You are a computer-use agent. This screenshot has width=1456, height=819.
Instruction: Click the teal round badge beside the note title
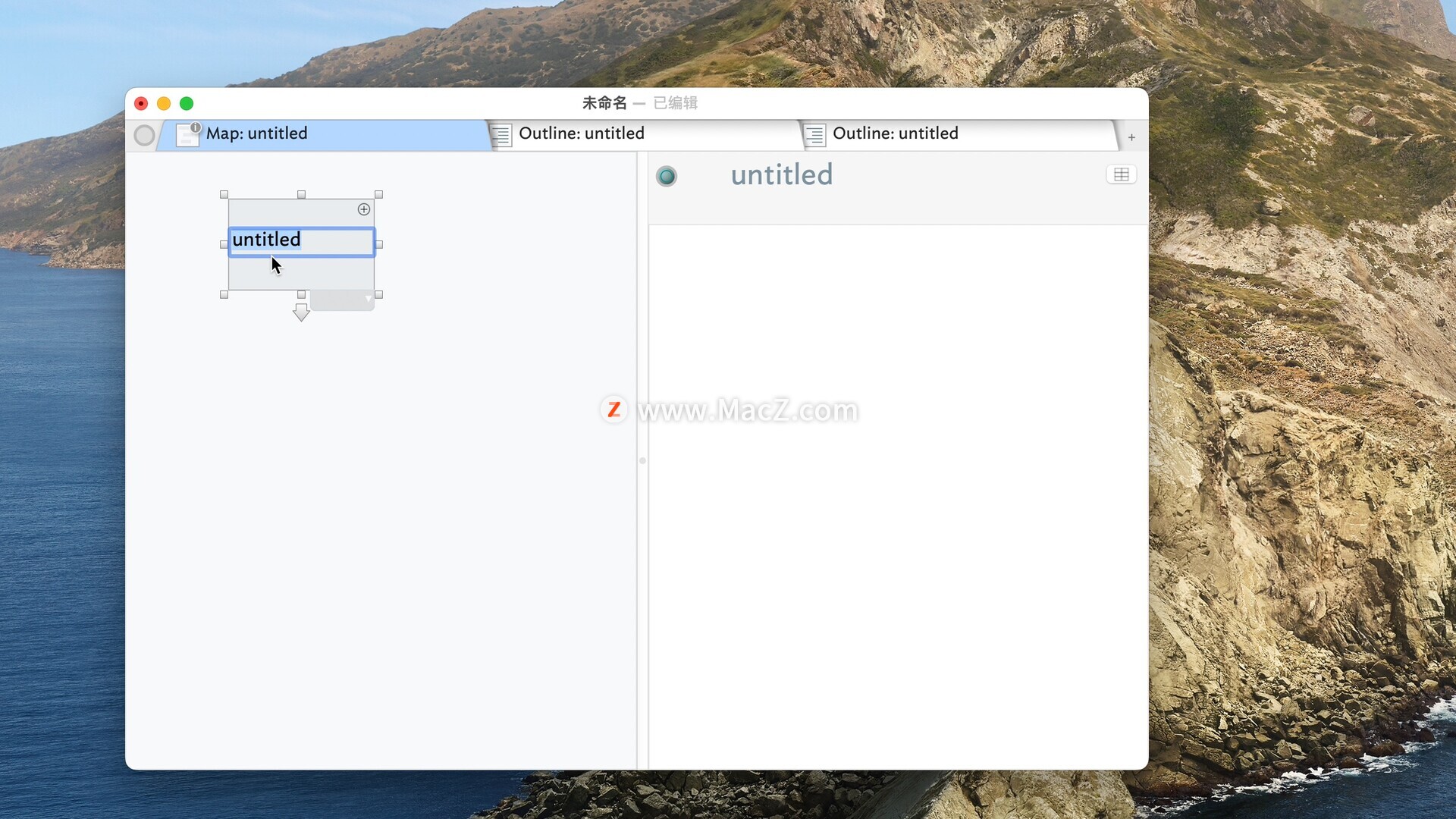(x=667, y=177)
